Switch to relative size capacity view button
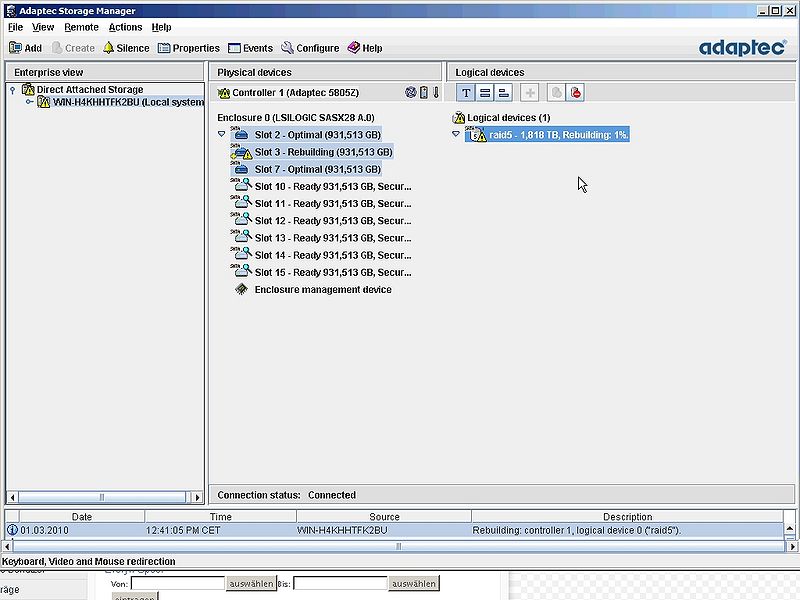Screen dimensions: 800x600 pos(504,93)
